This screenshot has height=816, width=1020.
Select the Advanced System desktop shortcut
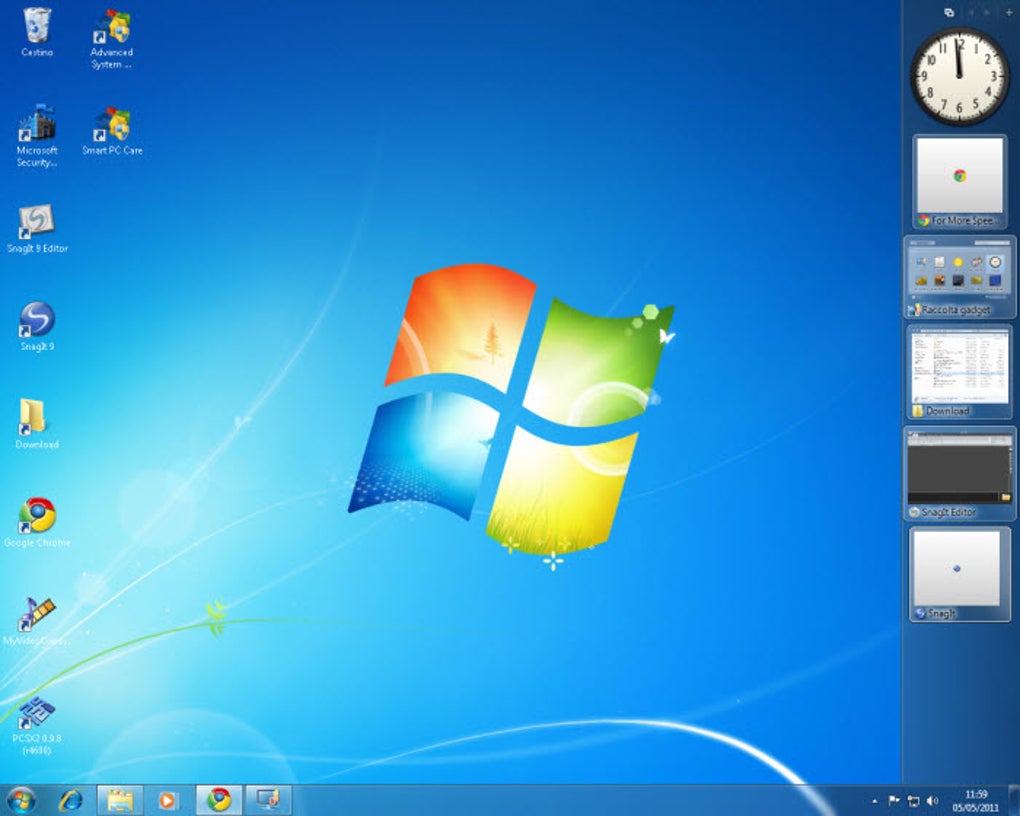111,38
